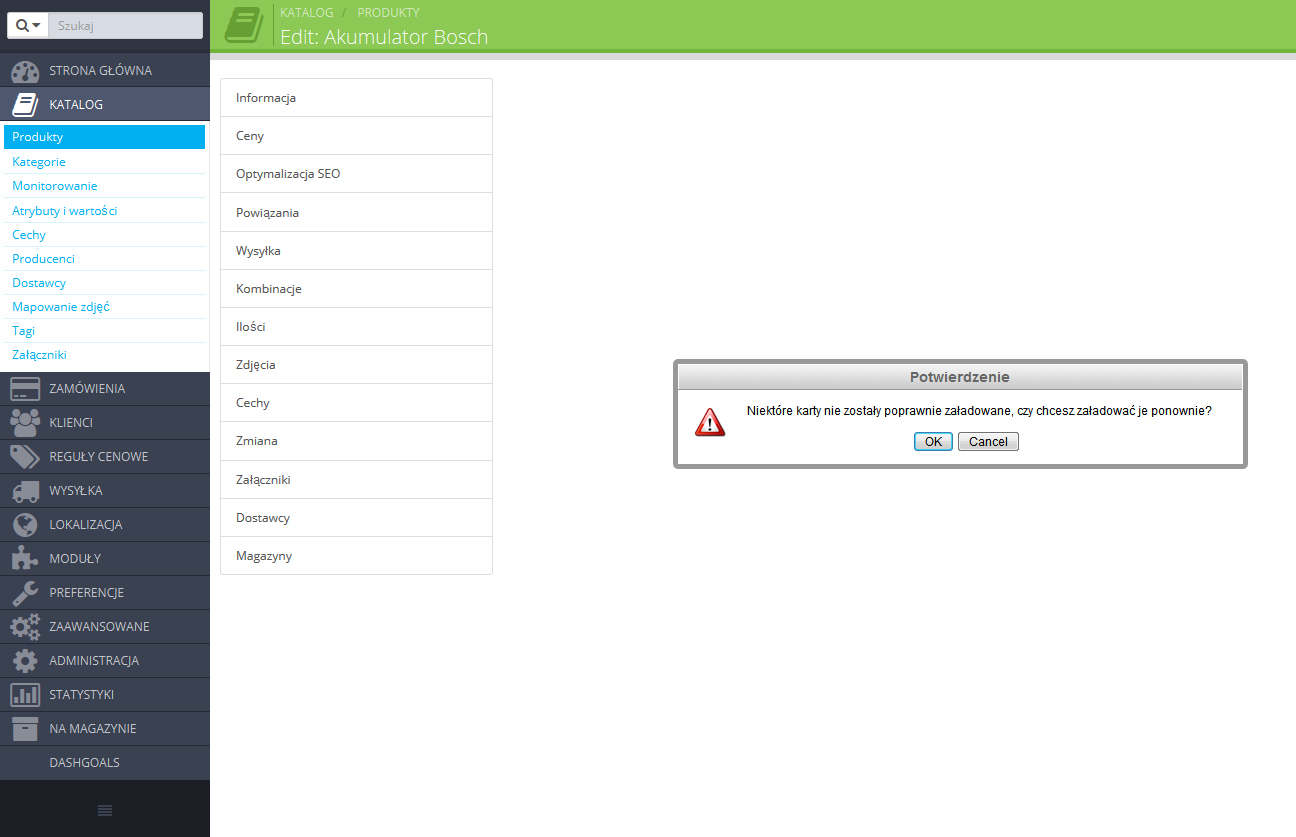Image resolution: width=1296 pixels, height=837 pixels.
Task: Go to Mapowanie zdjęć submenu link
Action: pyautogui.click(x=61, y=307)
